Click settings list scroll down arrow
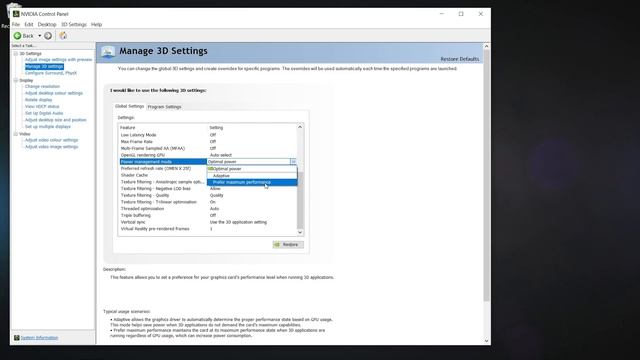This screenshot has height=360, width=640. pyautogui.click(x=300, y=232)
